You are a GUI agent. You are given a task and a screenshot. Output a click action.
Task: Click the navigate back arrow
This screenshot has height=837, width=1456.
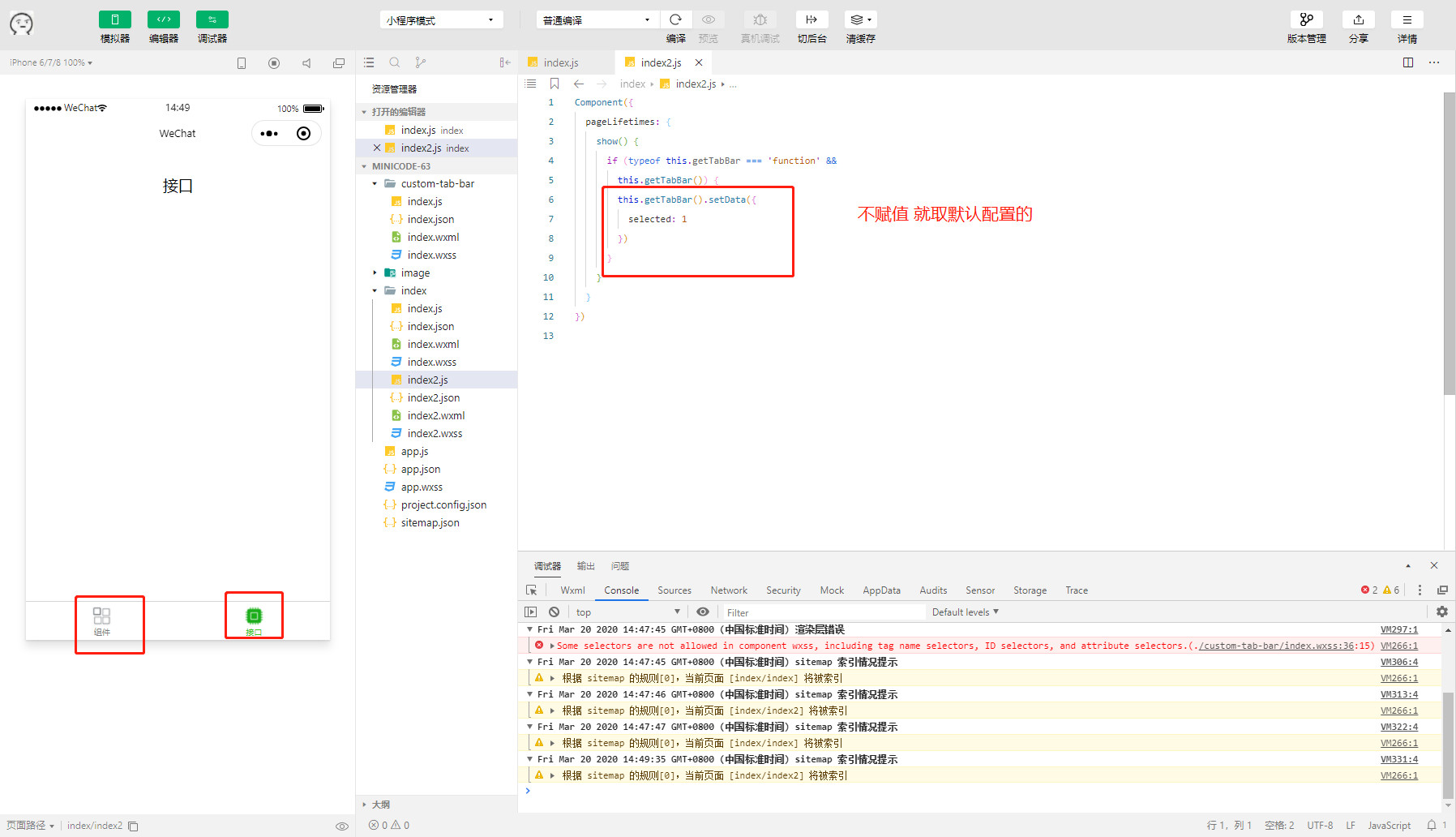[579, 84]
